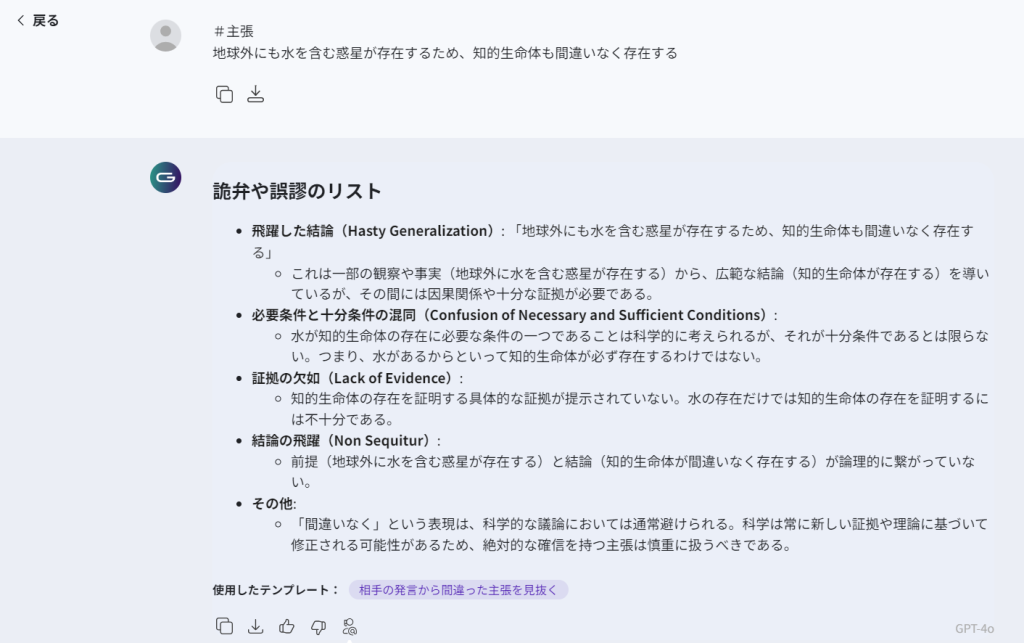Go back using the 戻る button

pos(38,21)
